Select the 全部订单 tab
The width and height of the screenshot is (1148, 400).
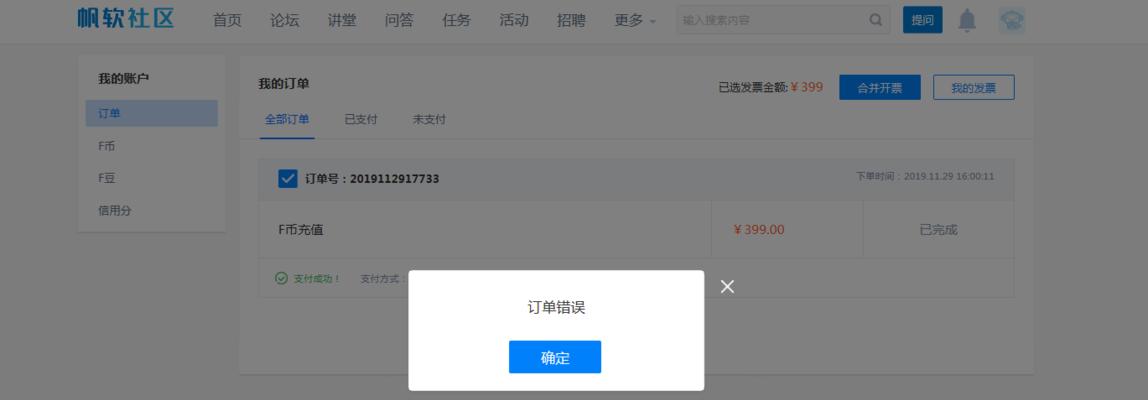pos(287,119)
